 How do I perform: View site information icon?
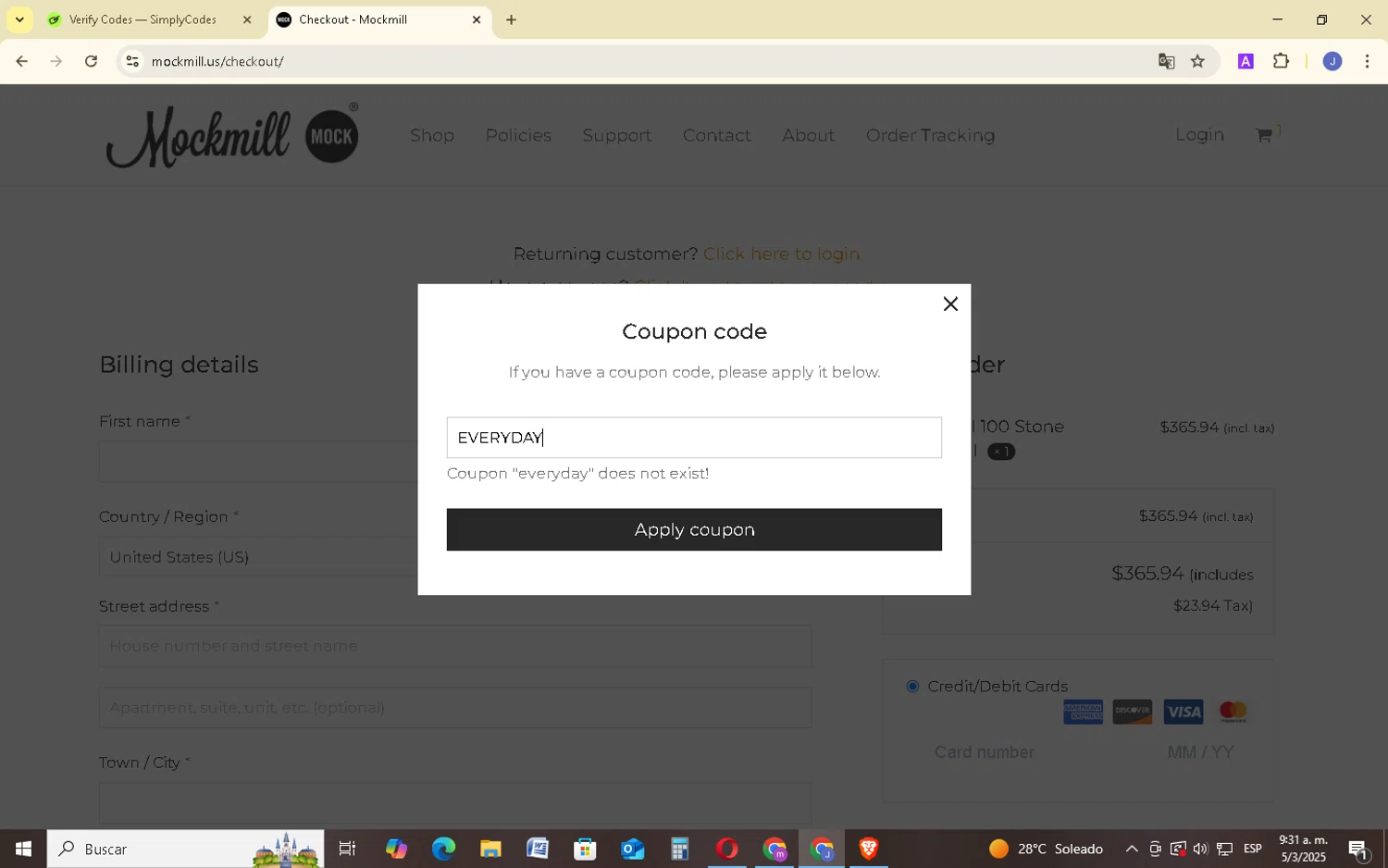(x=132, y=61)
